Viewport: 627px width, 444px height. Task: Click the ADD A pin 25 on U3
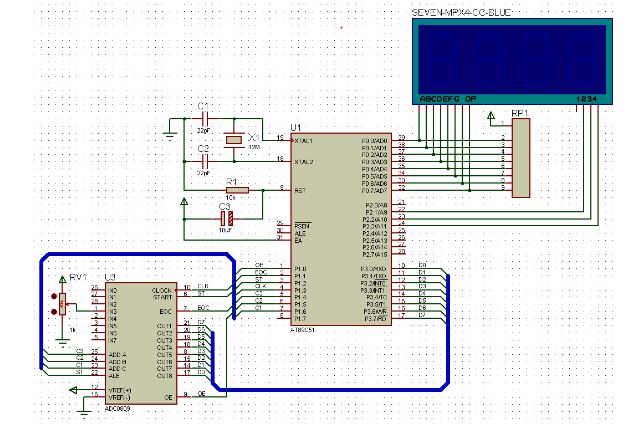(x=98, y=354)
